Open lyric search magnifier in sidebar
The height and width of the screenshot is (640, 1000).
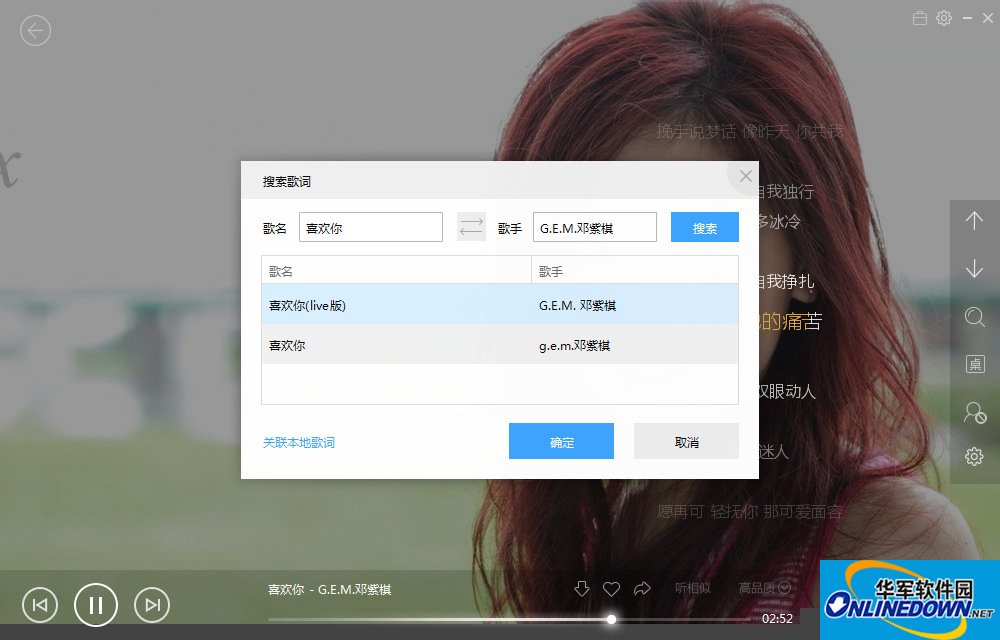pyautogui.click(x=974, y=317)
